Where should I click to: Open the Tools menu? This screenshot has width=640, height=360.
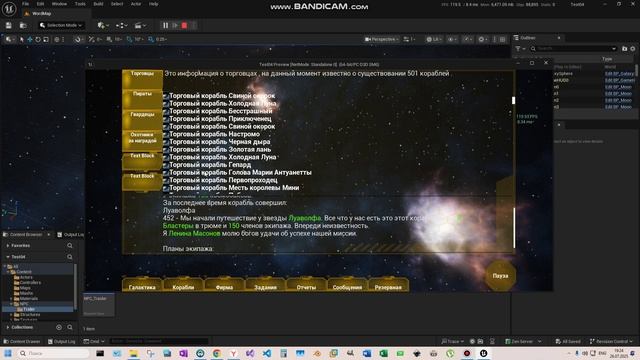click(80, 4)
